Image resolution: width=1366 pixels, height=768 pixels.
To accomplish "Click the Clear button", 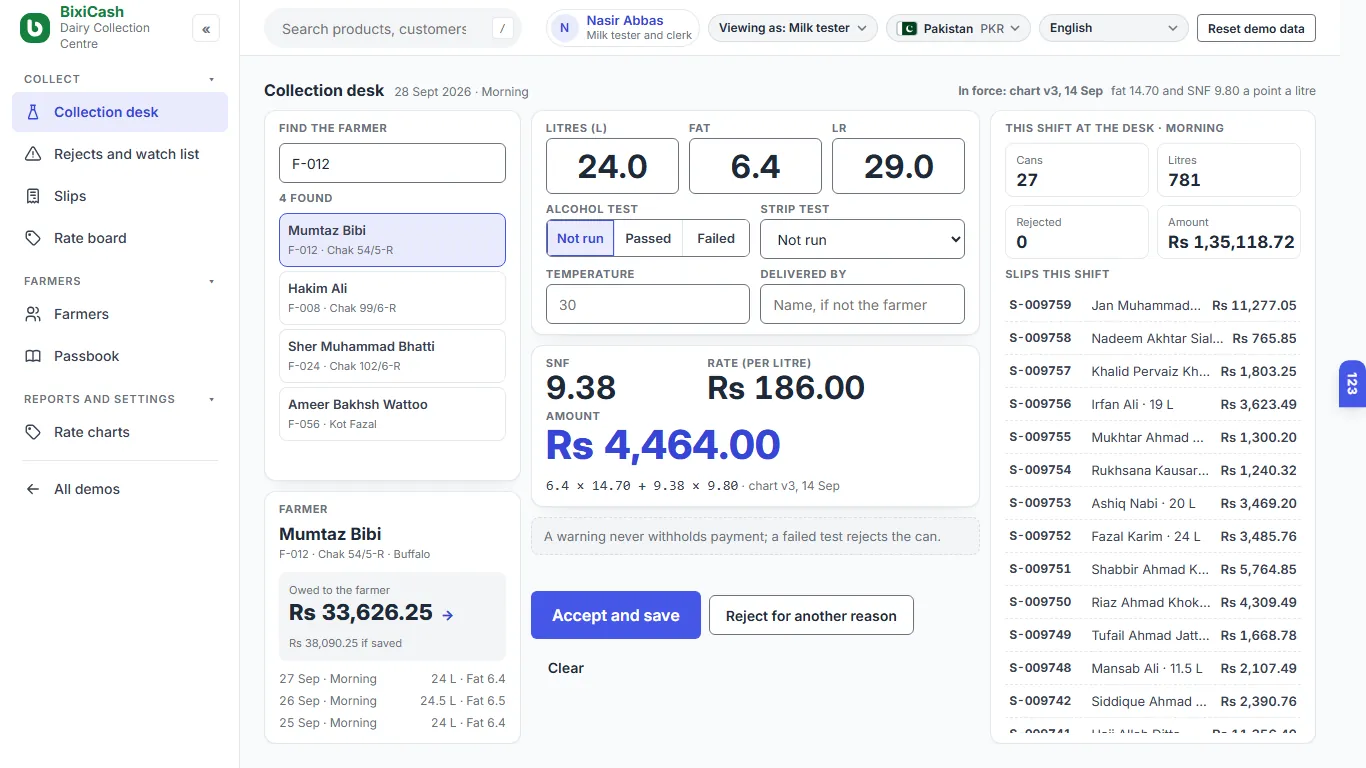I will 566,668.
